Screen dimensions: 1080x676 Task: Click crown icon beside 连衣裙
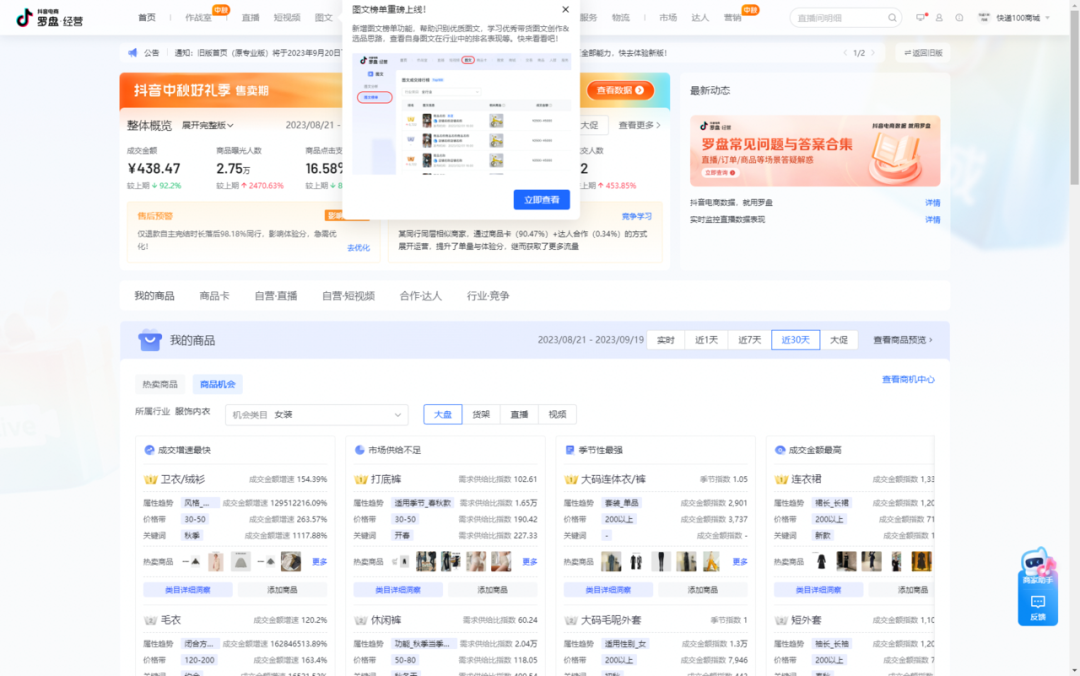[x=780, y=479]
